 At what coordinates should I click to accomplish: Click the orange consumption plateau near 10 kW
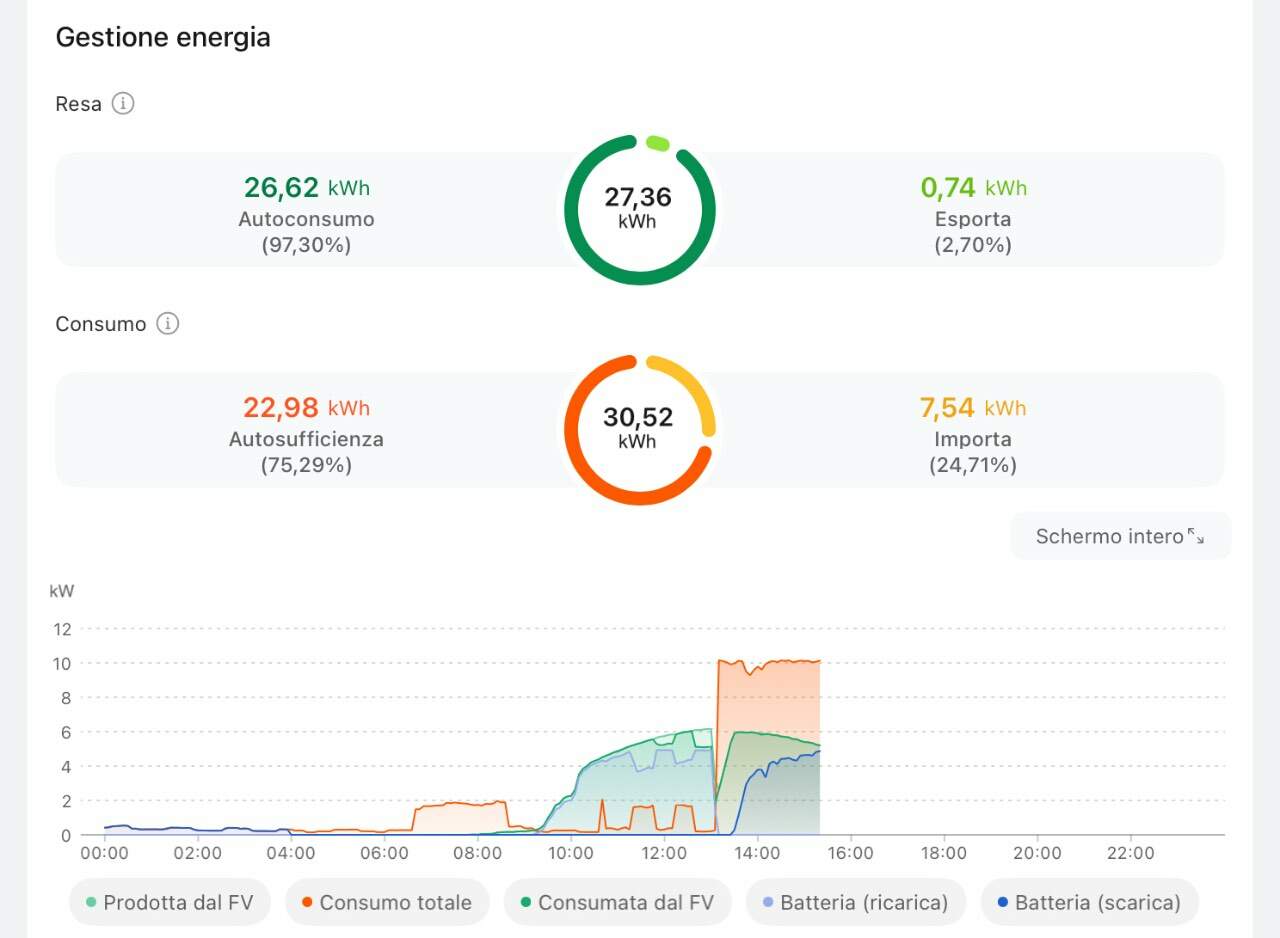click(x=768, y=662)
